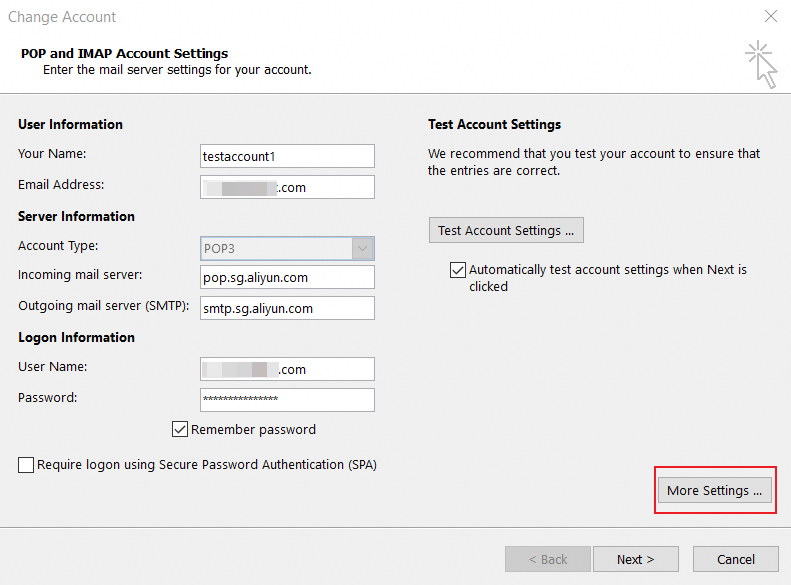Proceed with the Next button
791x585 pixels.
(x=635, y=559)
